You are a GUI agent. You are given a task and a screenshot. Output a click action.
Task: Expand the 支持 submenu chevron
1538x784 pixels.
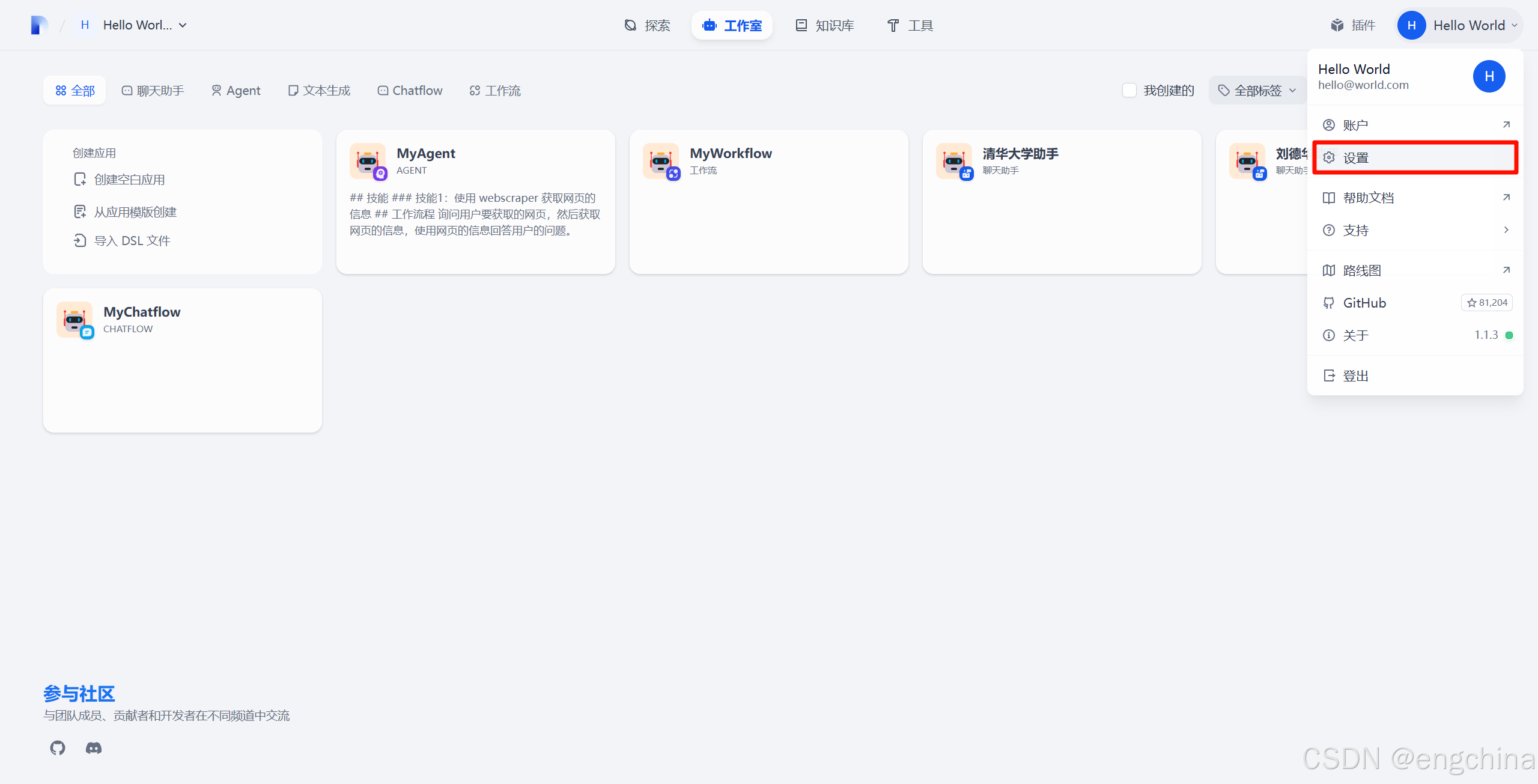[x=1506, y=230]
